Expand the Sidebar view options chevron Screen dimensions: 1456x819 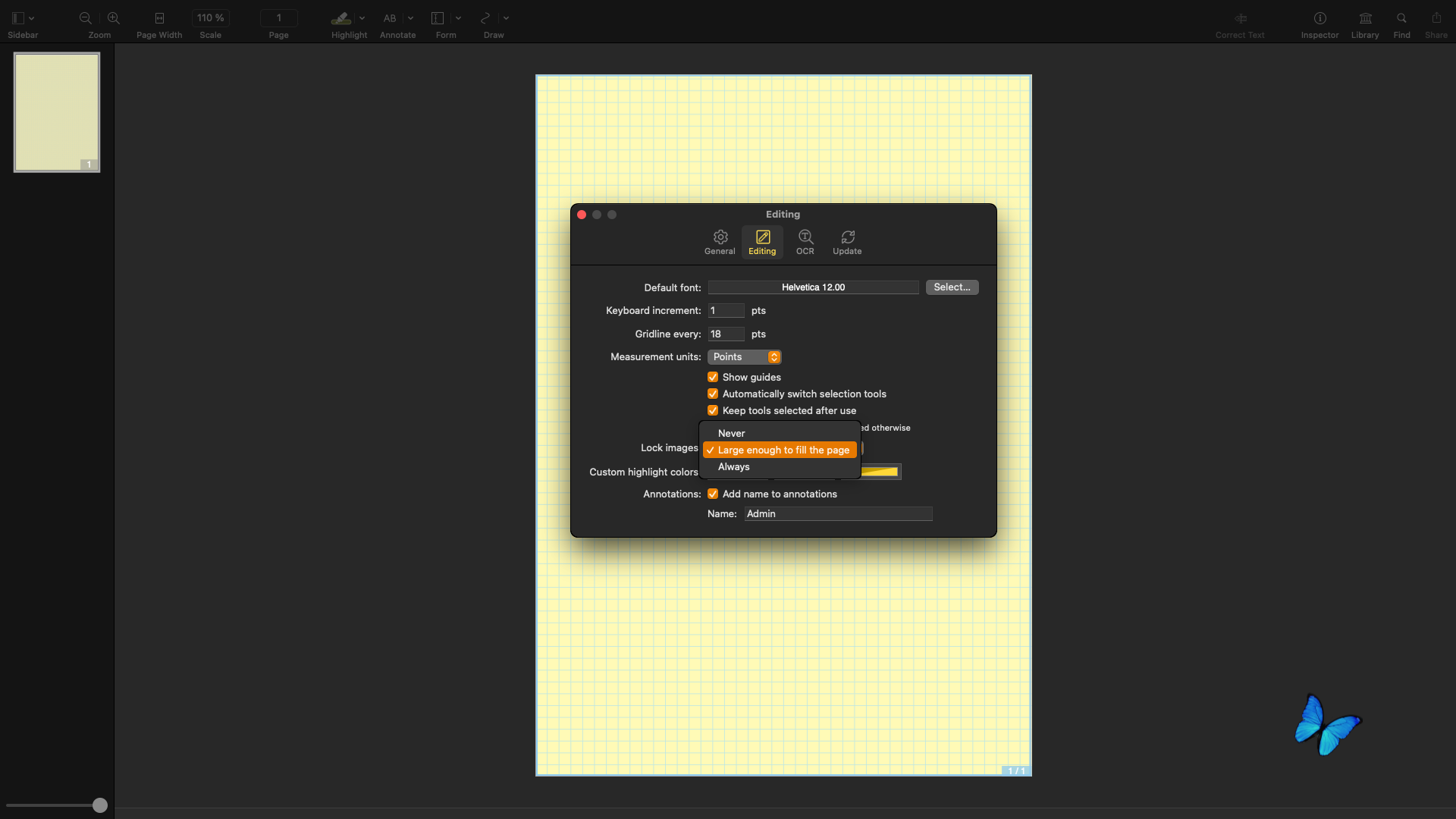click(x=32, y=18)
